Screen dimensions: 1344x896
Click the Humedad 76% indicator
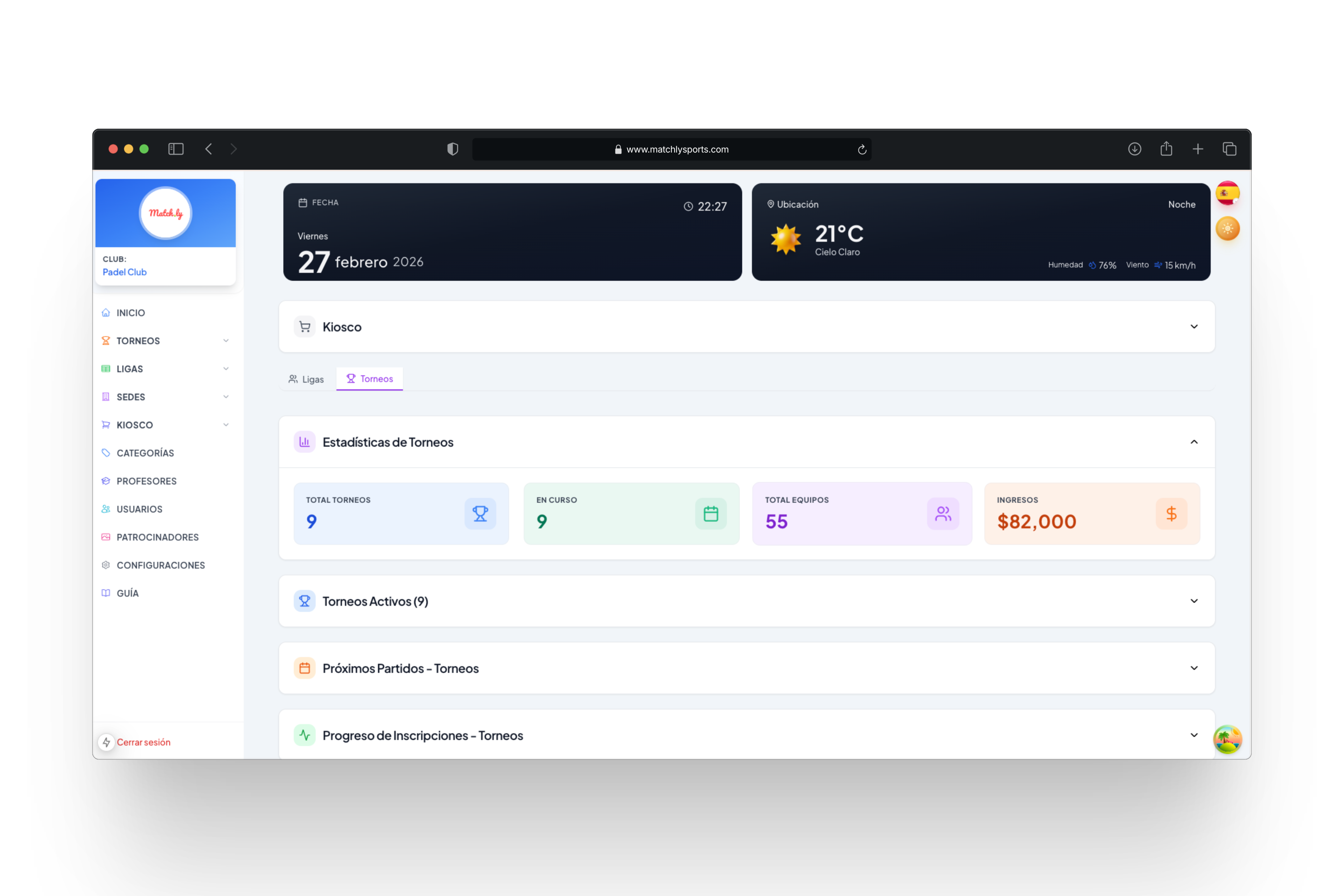[1083, 265]
